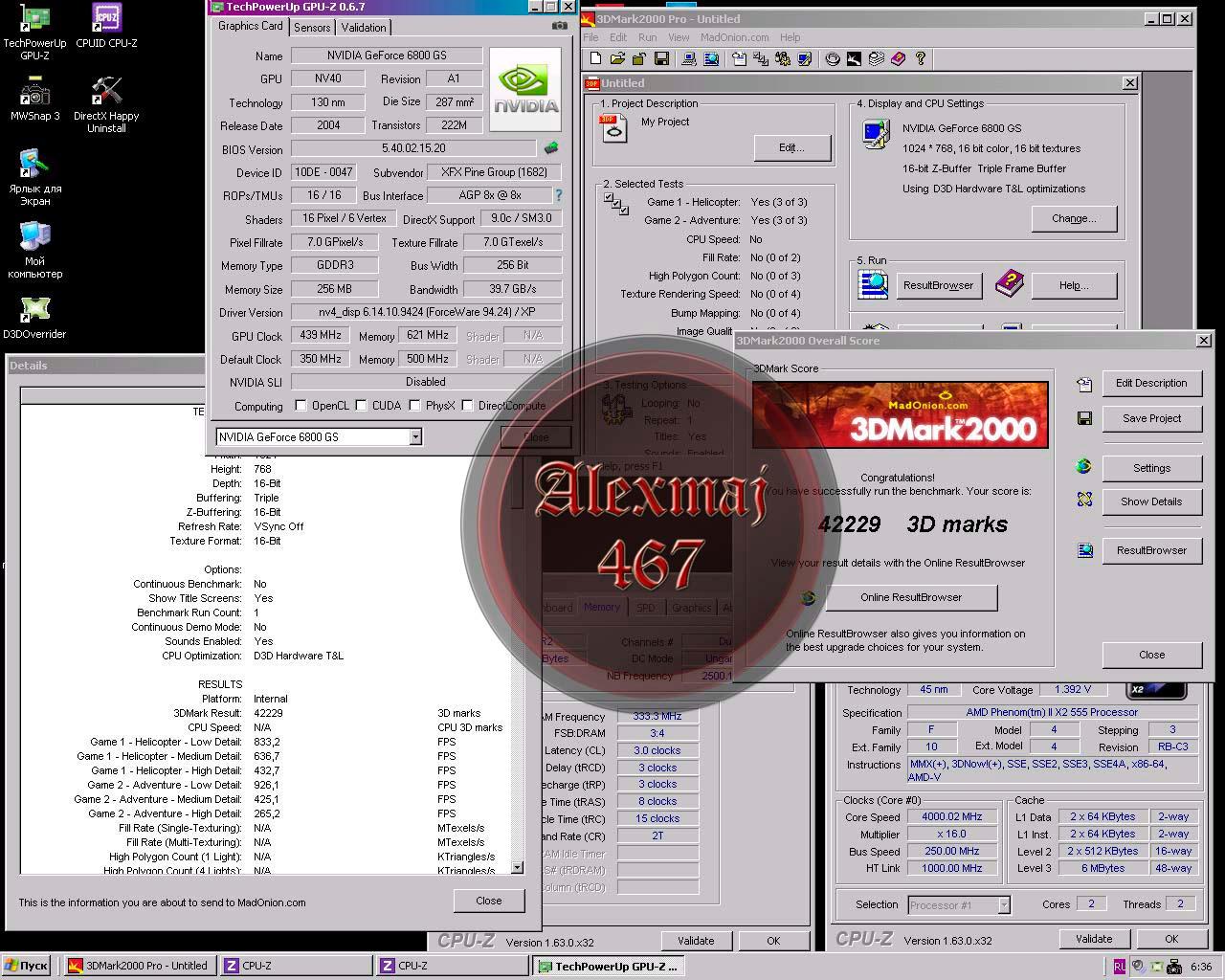Enable CUDA checkbox in GPU-Z
Image resolution: width=1225 pixels, height=980 pixels.
tap(361, 406)
